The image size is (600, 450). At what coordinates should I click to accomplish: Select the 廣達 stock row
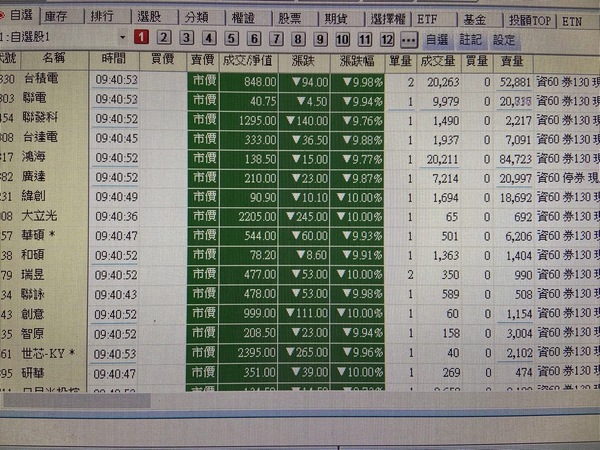(x=300, y=178)
